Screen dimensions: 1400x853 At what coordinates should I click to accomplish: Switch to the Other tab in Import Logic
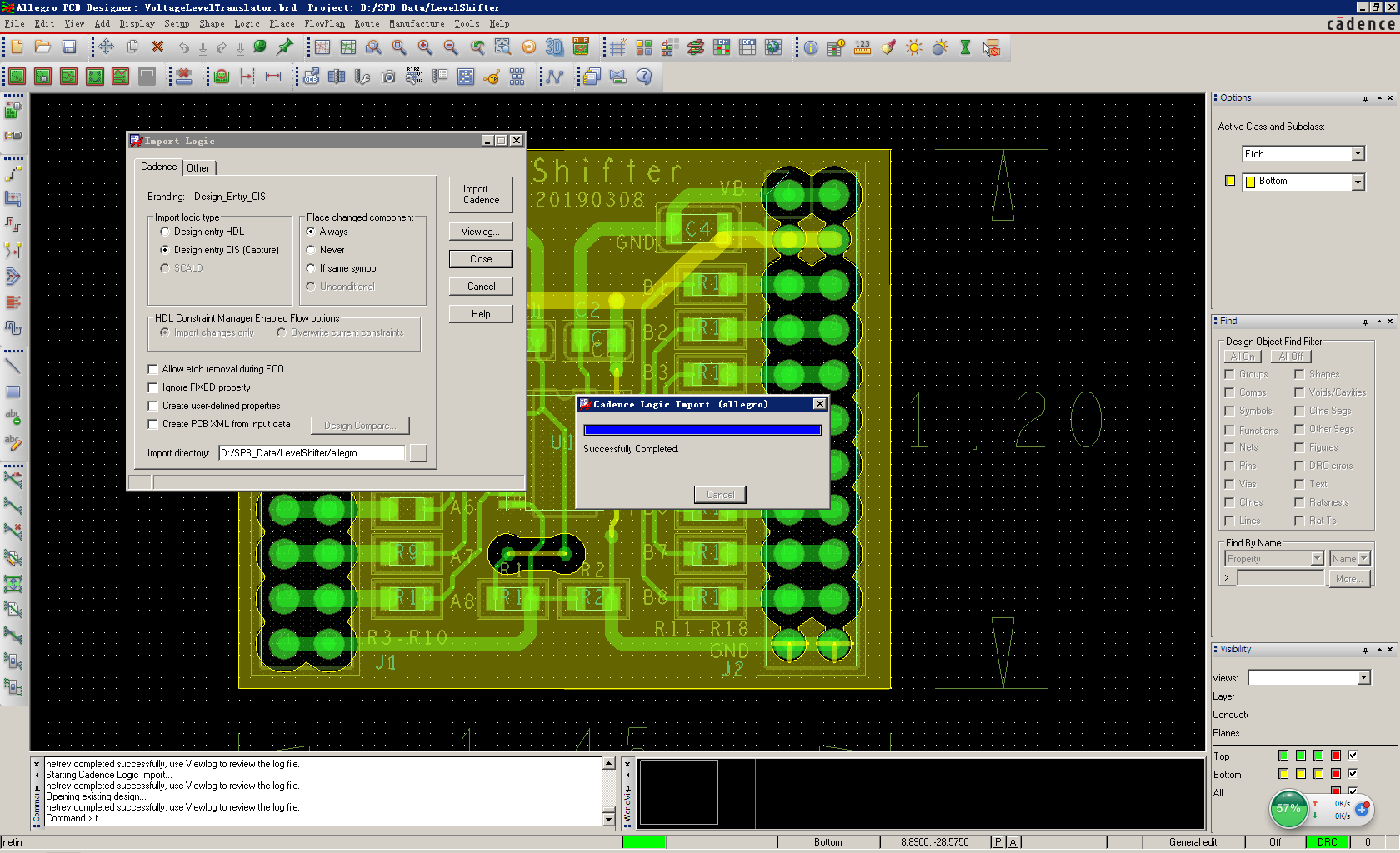click(x=198, y=168)
